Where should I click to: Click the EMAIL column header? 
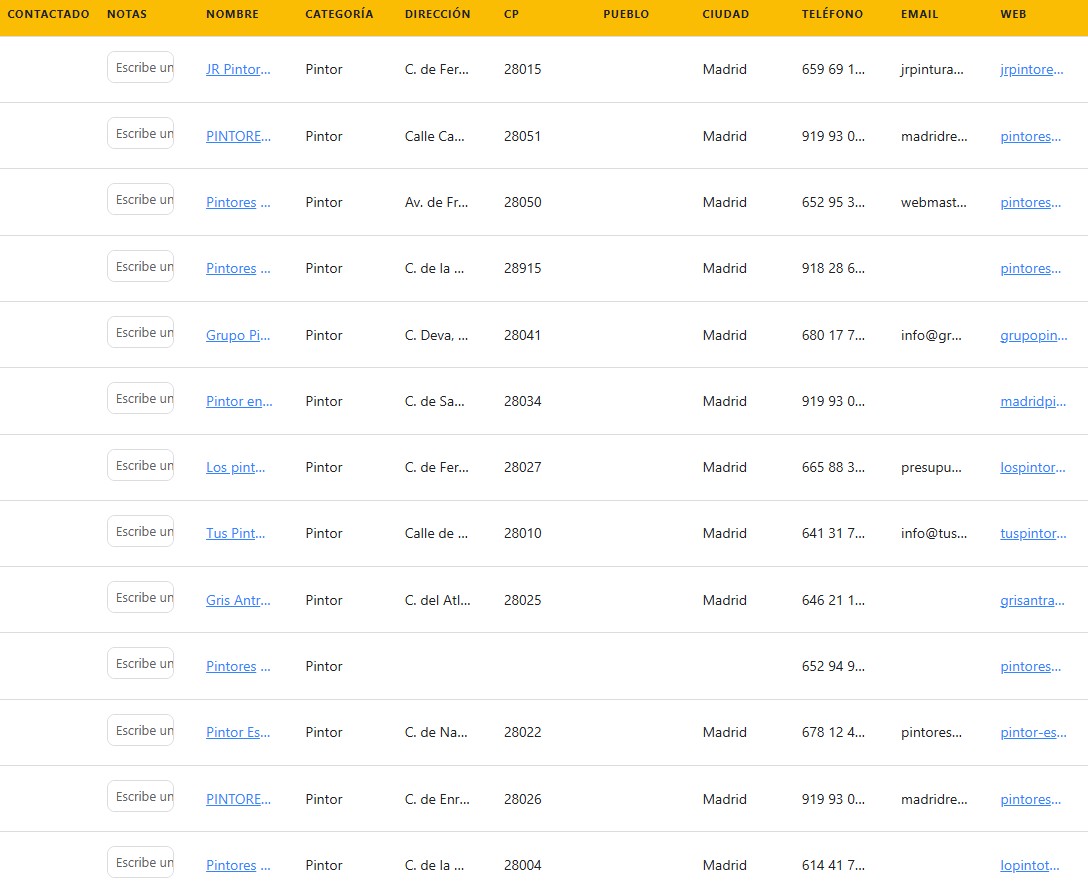tap(919, 14)
